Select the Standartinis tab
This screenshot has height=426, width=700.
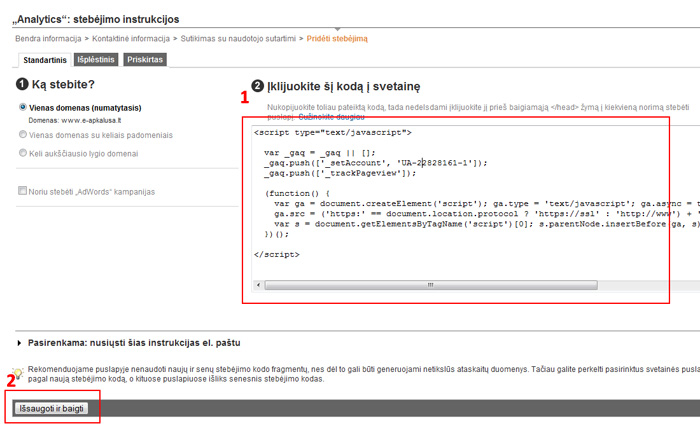pos(45,60)
